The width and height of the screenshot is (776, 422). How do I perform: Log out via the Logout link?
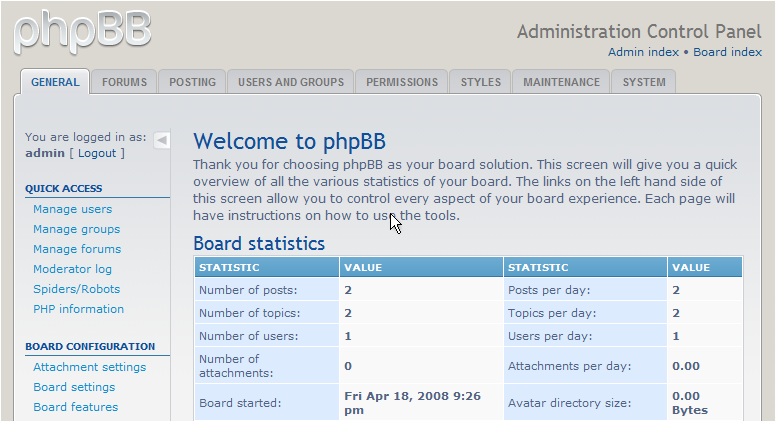(97, 153)
